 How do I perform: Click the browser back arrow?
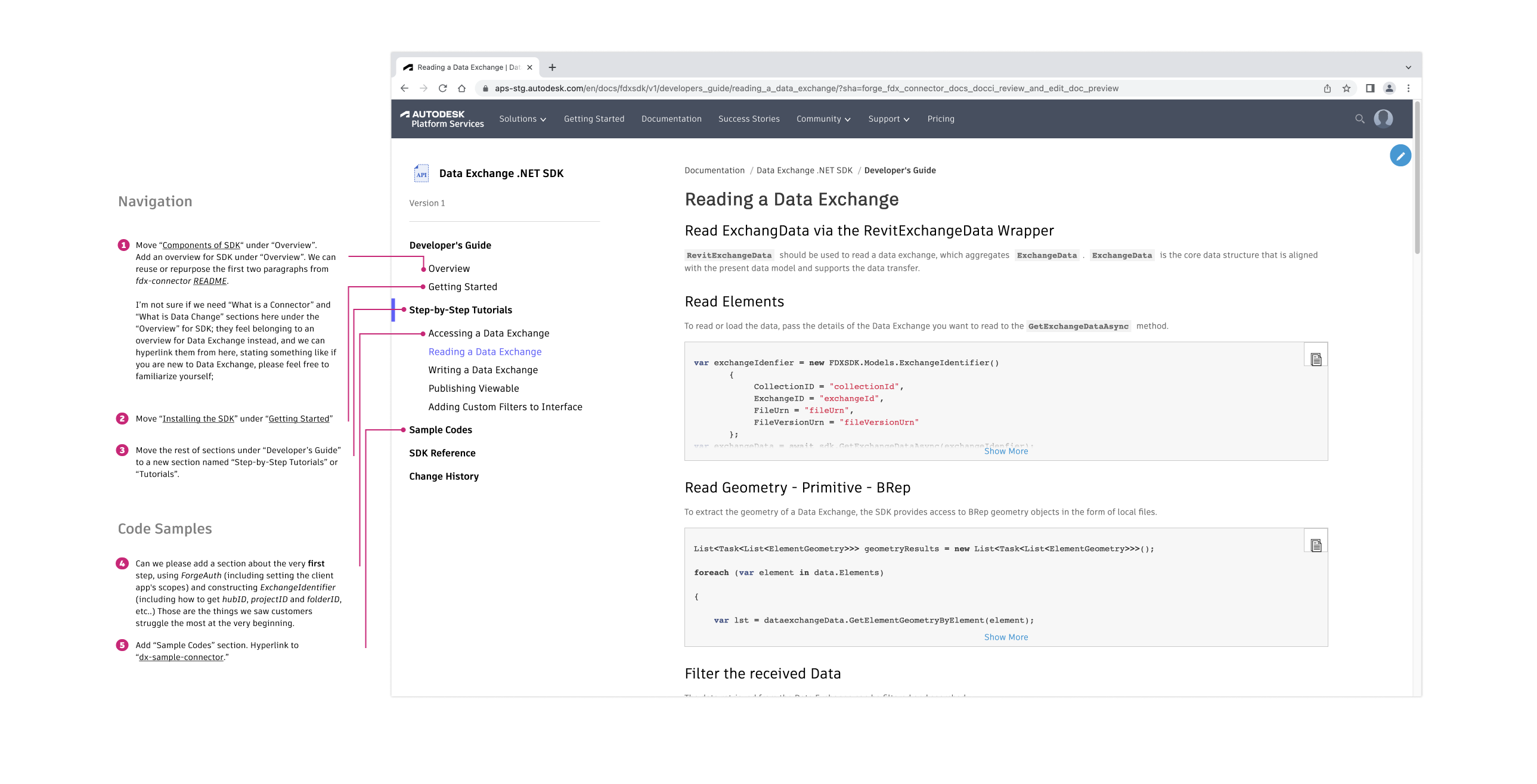click(x=405, y=88)
